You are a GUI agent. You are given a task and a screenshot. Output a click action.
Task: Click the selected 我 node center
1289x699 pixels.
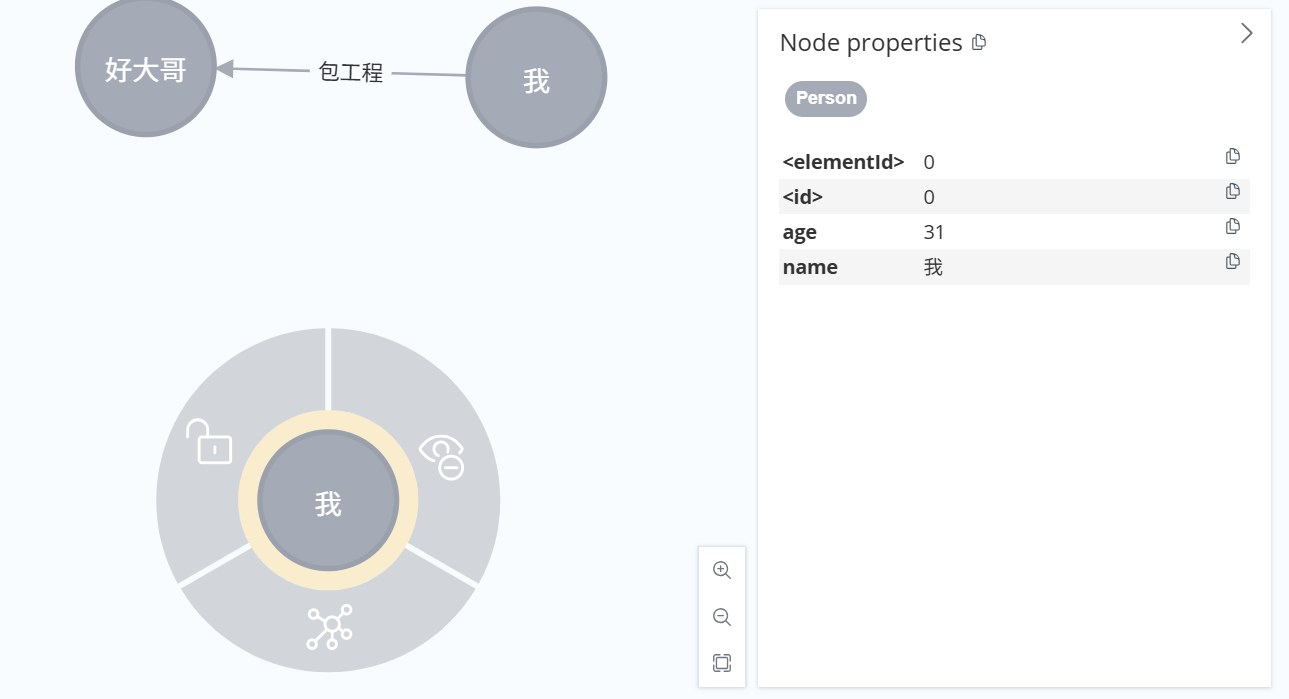point(328,502)
